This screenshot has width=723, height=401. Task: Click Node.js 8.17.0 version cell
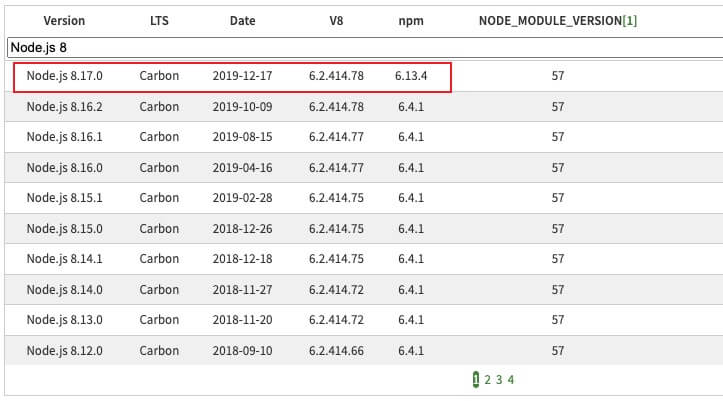click(x=65, y=76)
